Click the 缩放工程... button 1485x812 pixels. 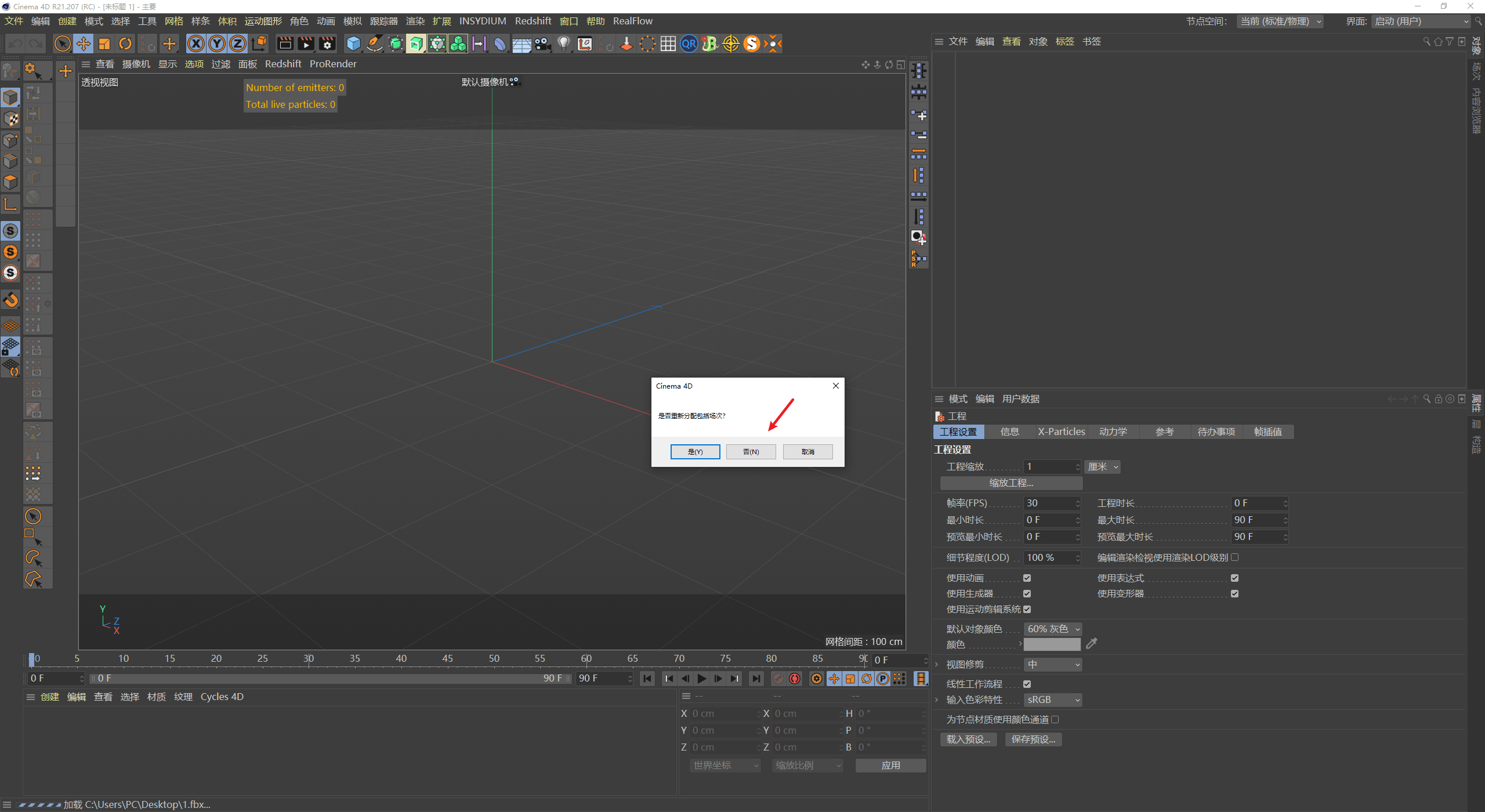tap(1011, 483)
